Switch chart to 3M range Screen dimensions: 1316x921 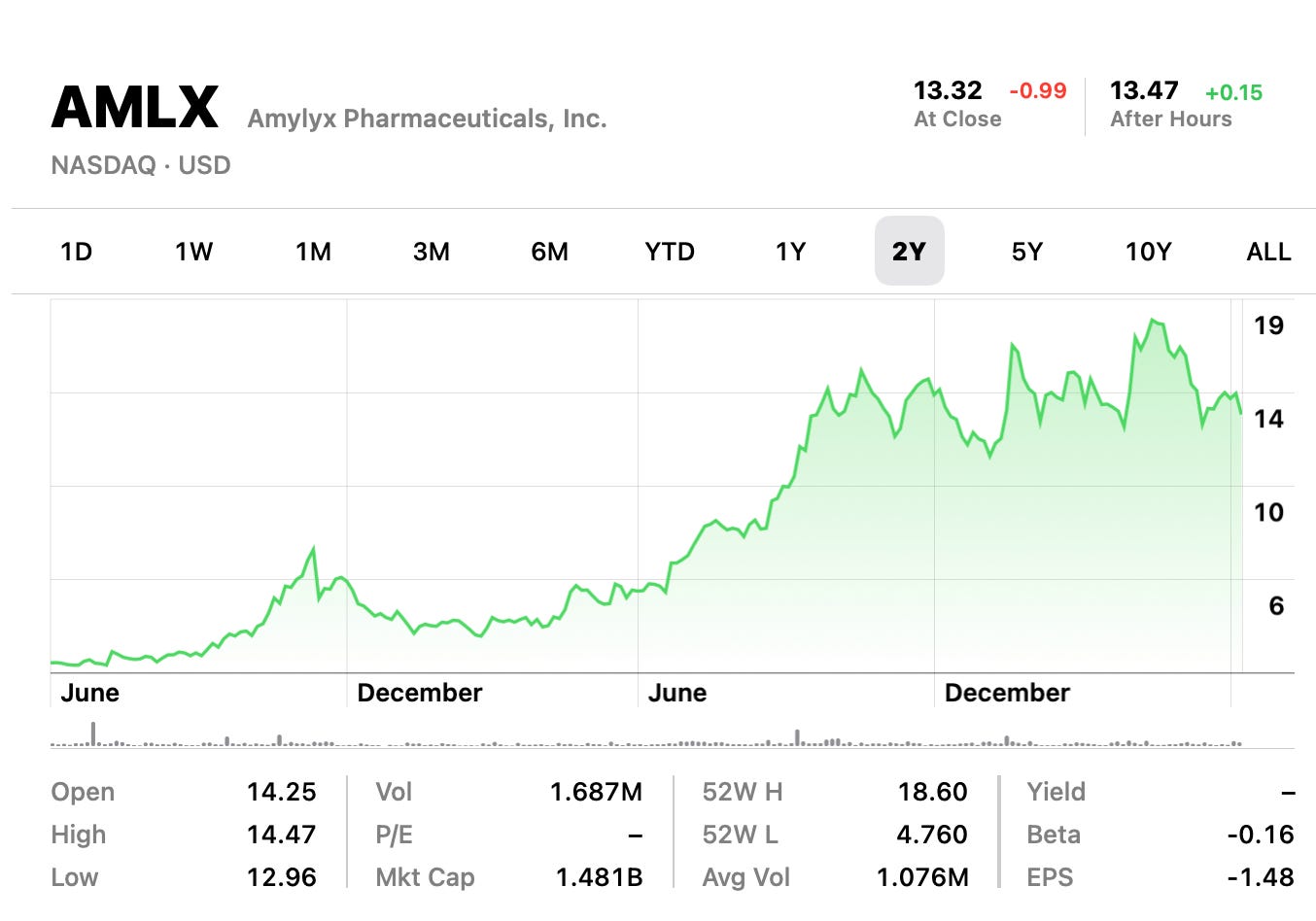coord(431,252)
